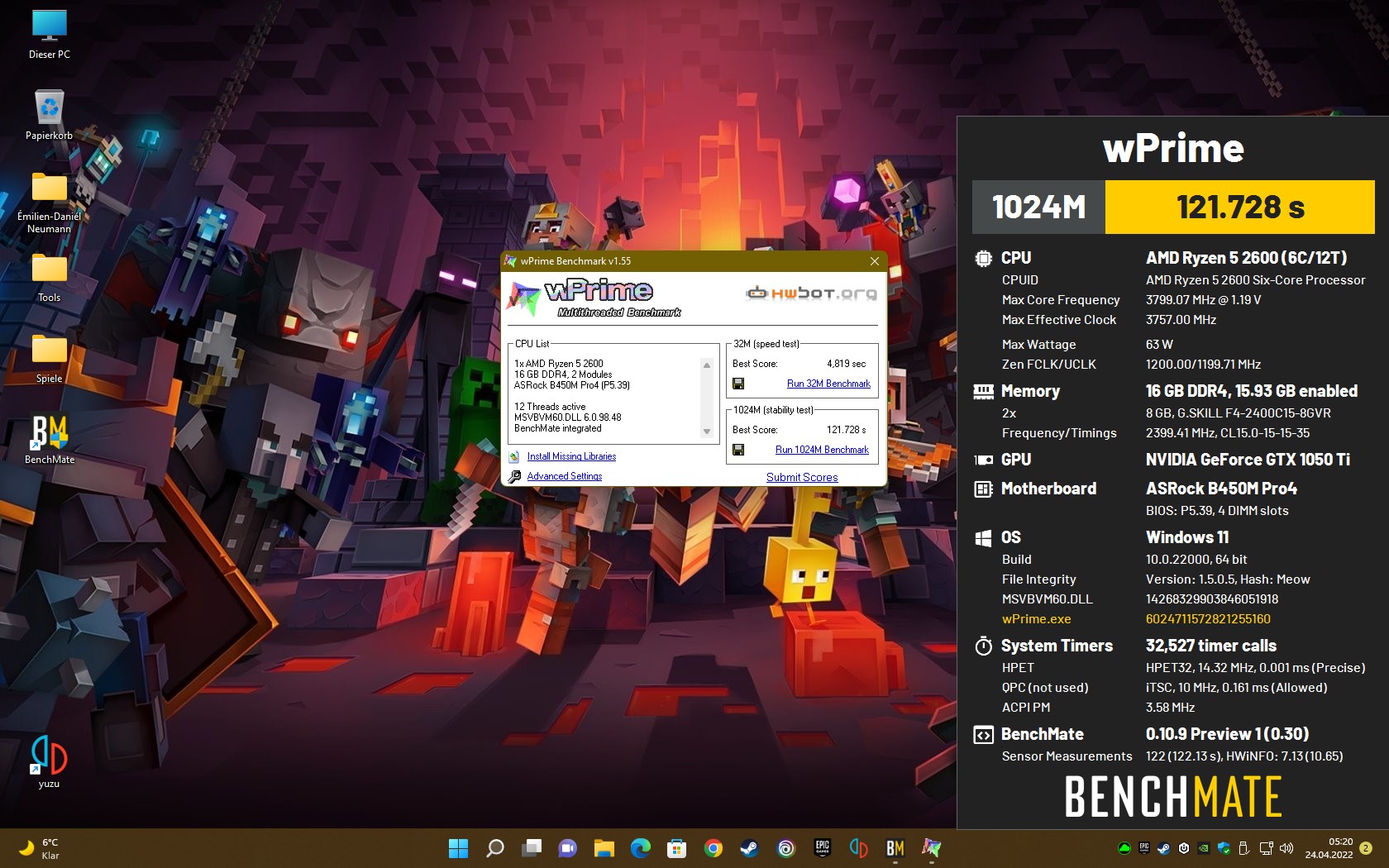Click 'ASRock B450M Pro4' motherboard value
Screen dimensions: 1389x868
[x=1221, y=489]
